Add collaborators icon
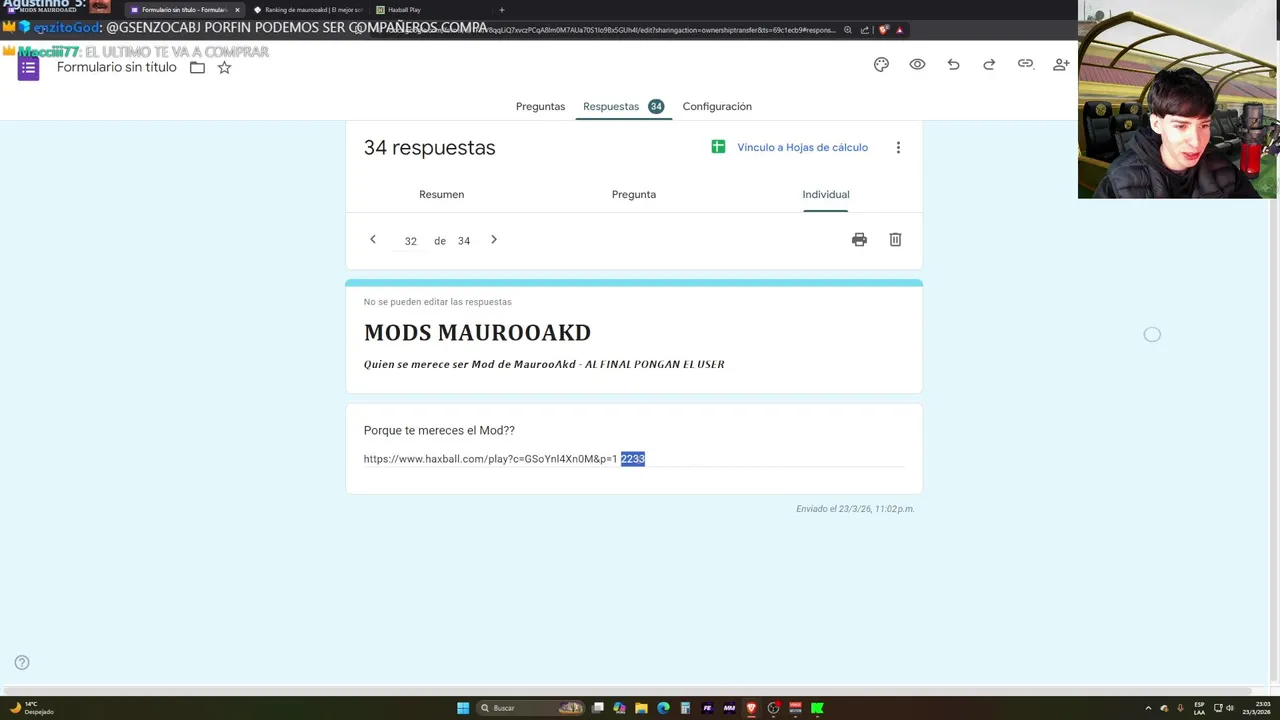The image size is (1280, 720). 1061,64
